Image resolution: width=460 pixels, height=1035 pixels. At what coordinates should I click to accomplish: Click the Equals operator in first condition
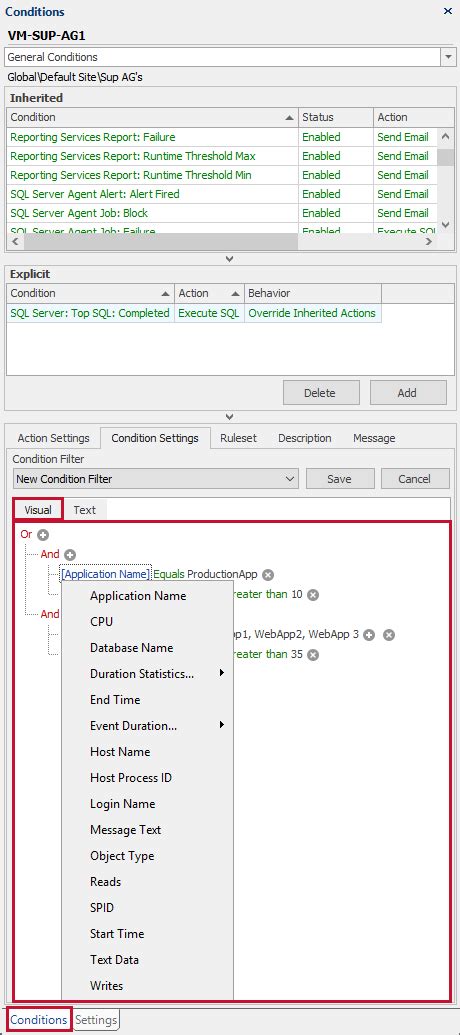tap(169, 574)
